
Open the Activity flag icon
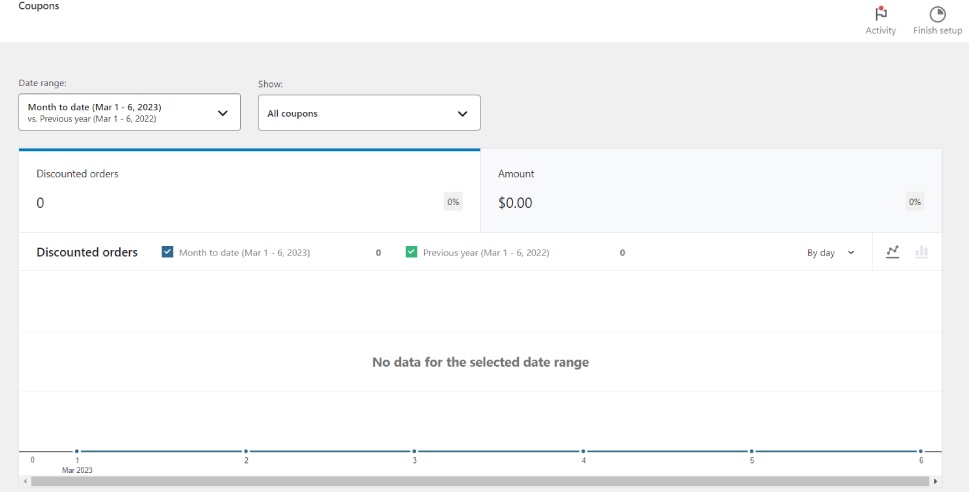tap(881, 14)
